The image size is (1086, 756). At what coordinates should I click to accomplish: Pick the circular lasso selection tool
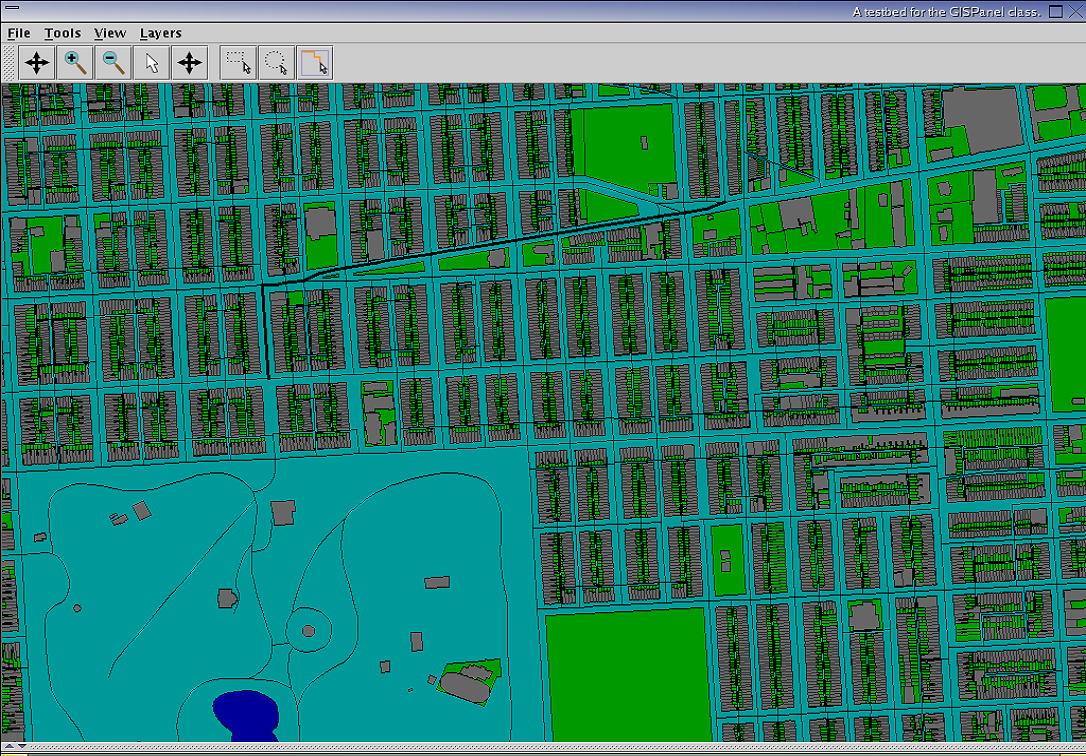tap(276, 63)
